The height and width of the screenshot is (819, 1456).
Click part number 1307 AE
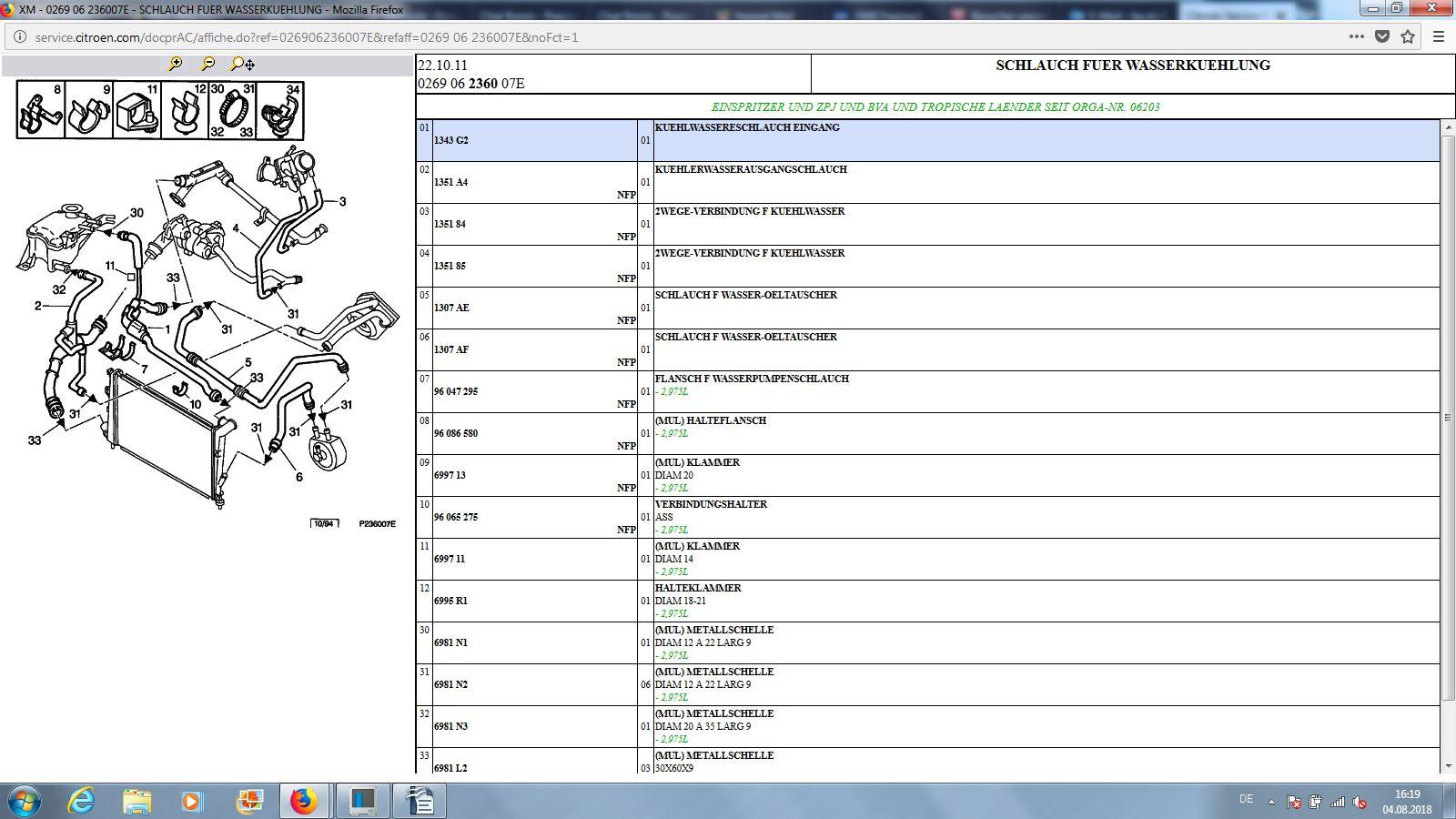click(451, 308)
